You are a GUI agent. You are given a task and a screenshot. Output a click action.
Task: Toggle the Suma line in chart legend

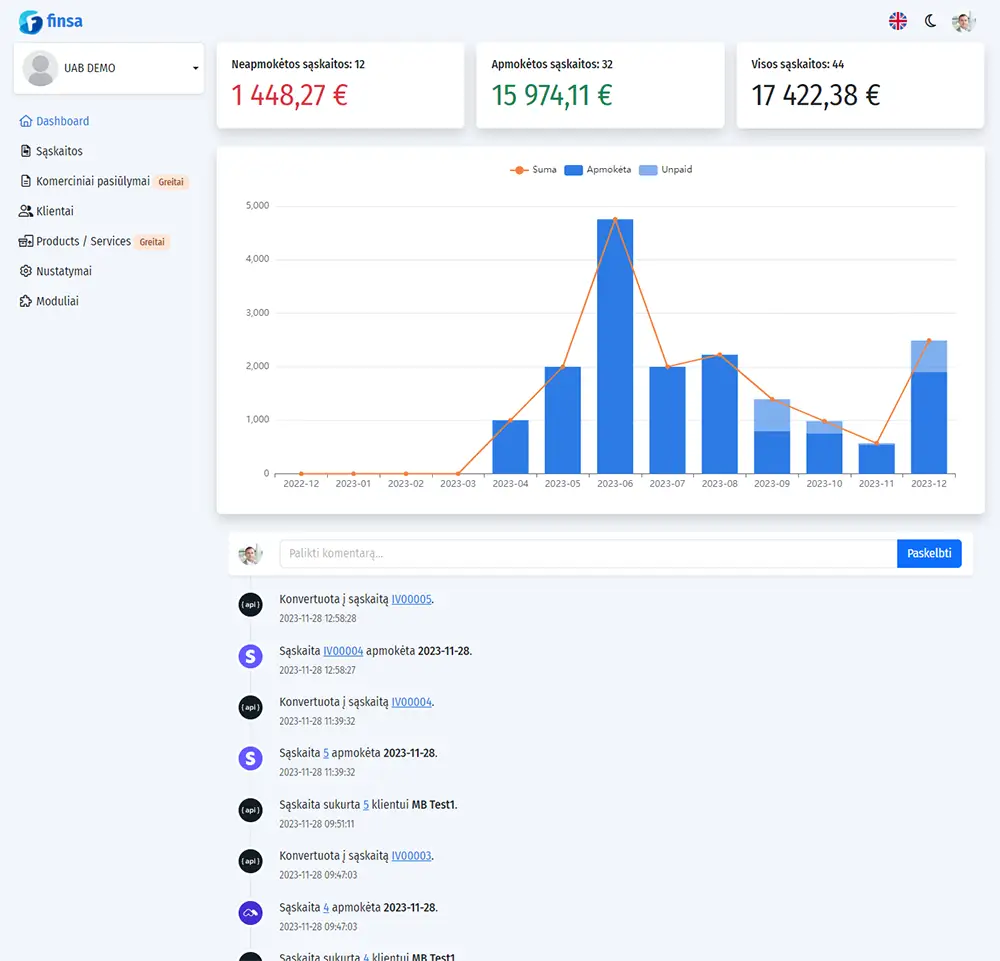(x=533, y=170)
